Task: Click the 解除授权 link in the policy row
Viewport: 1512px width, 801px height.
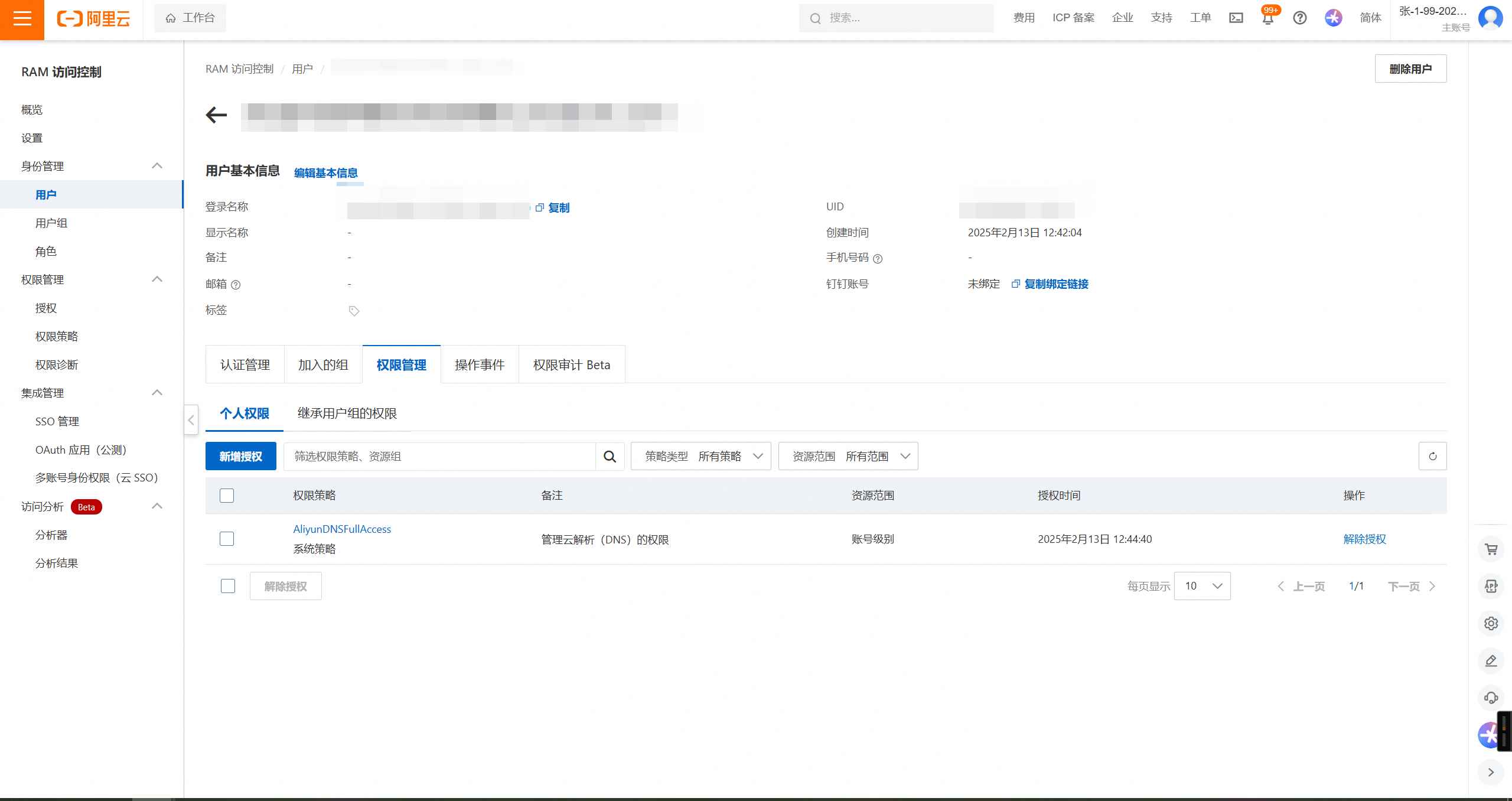Action: coord(1364,539)
